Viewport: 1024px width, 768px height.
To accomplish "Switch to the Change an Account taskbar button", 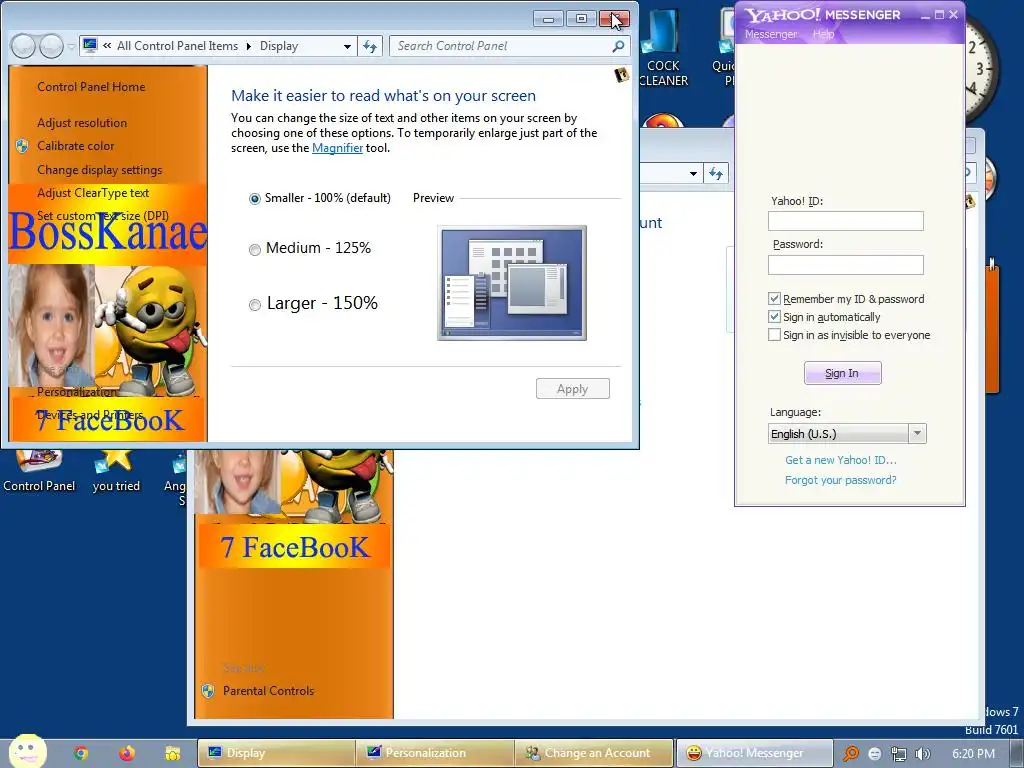I will [x=594, y=753].
